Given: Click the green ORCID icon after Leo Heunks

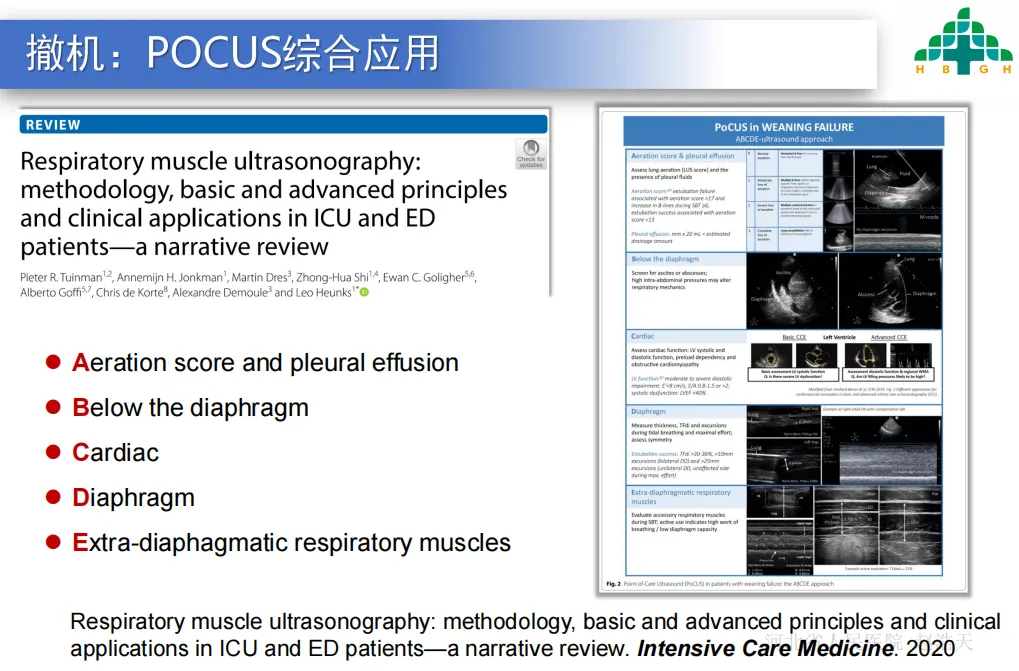Looking at the screenshot, I should point(365,292).
